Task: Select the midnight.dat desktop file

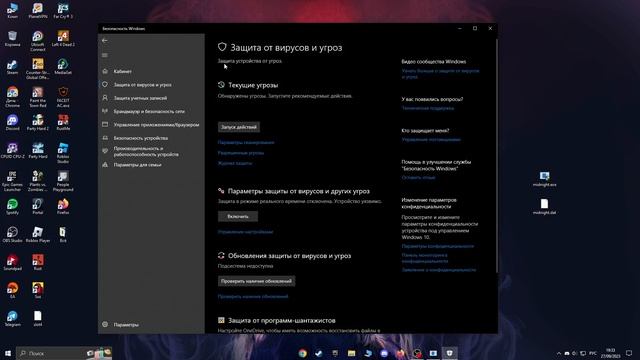Action: pyautogui.click(x=544, y=207)
